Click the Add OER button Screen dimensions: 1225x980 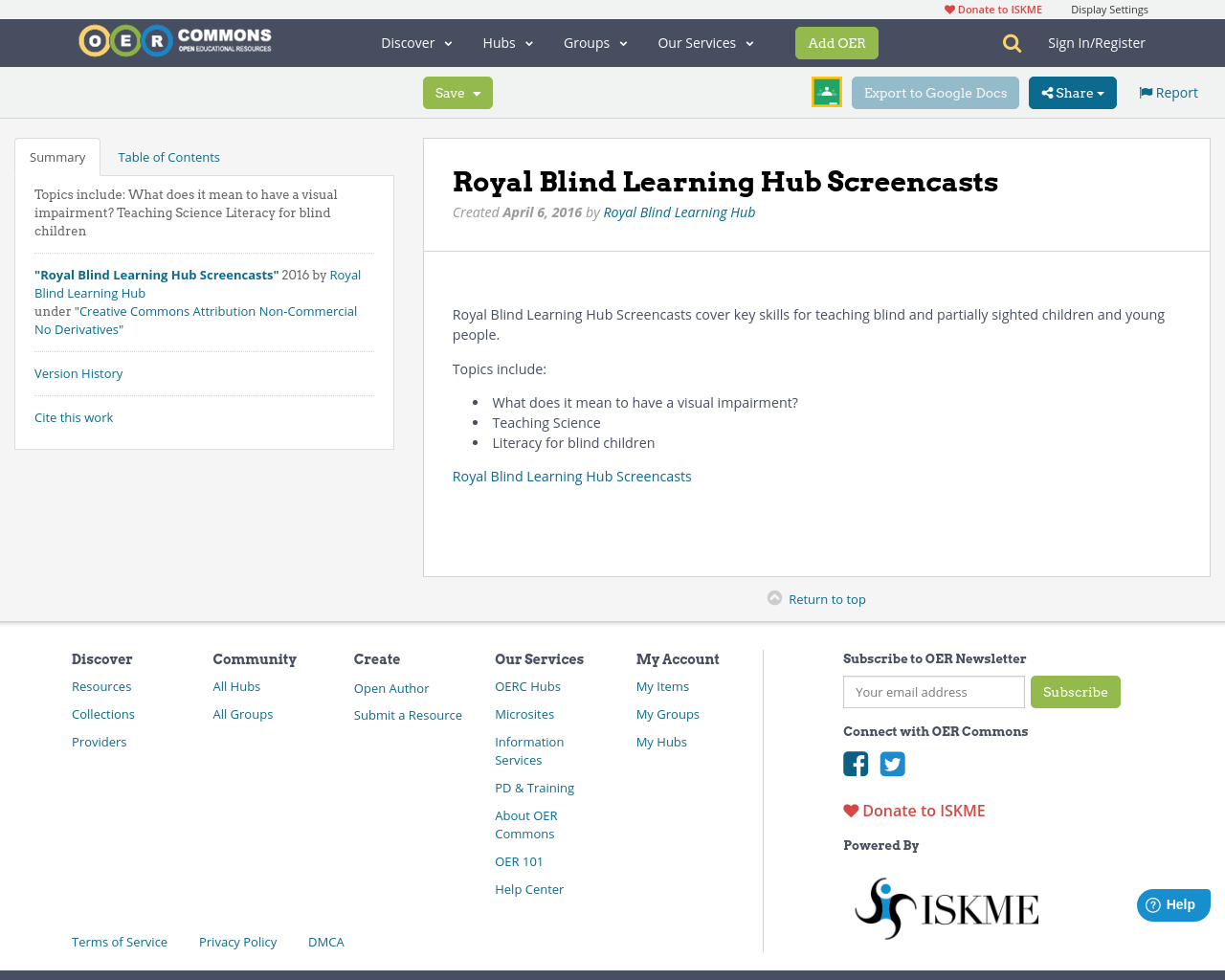(x=836, y=43)
